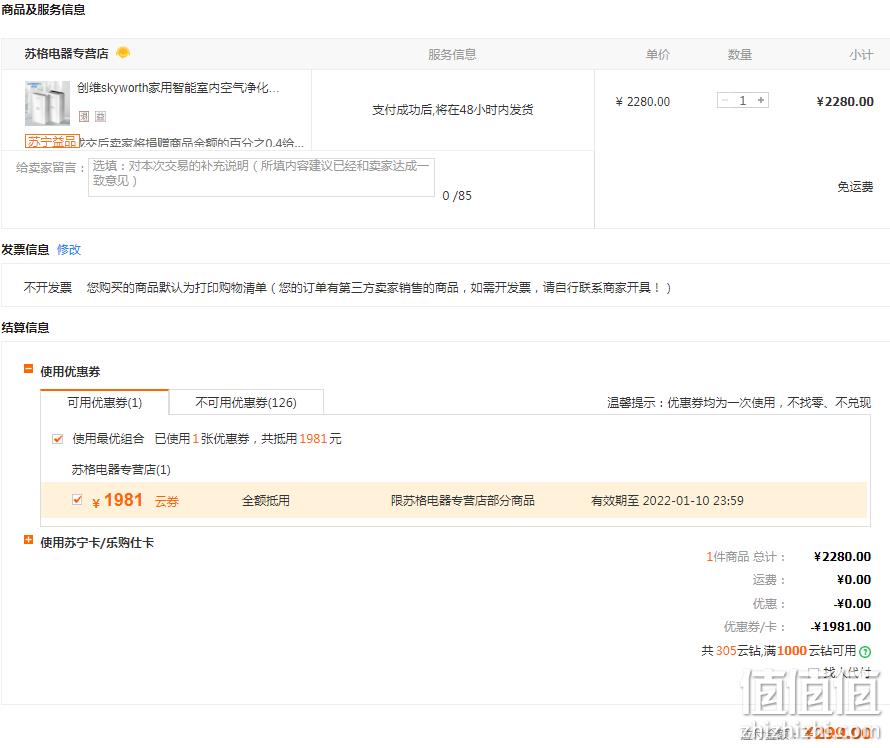
Task: Expand the 使用苏宁卡/乐购仕卡 section
Action: point(28,540)
